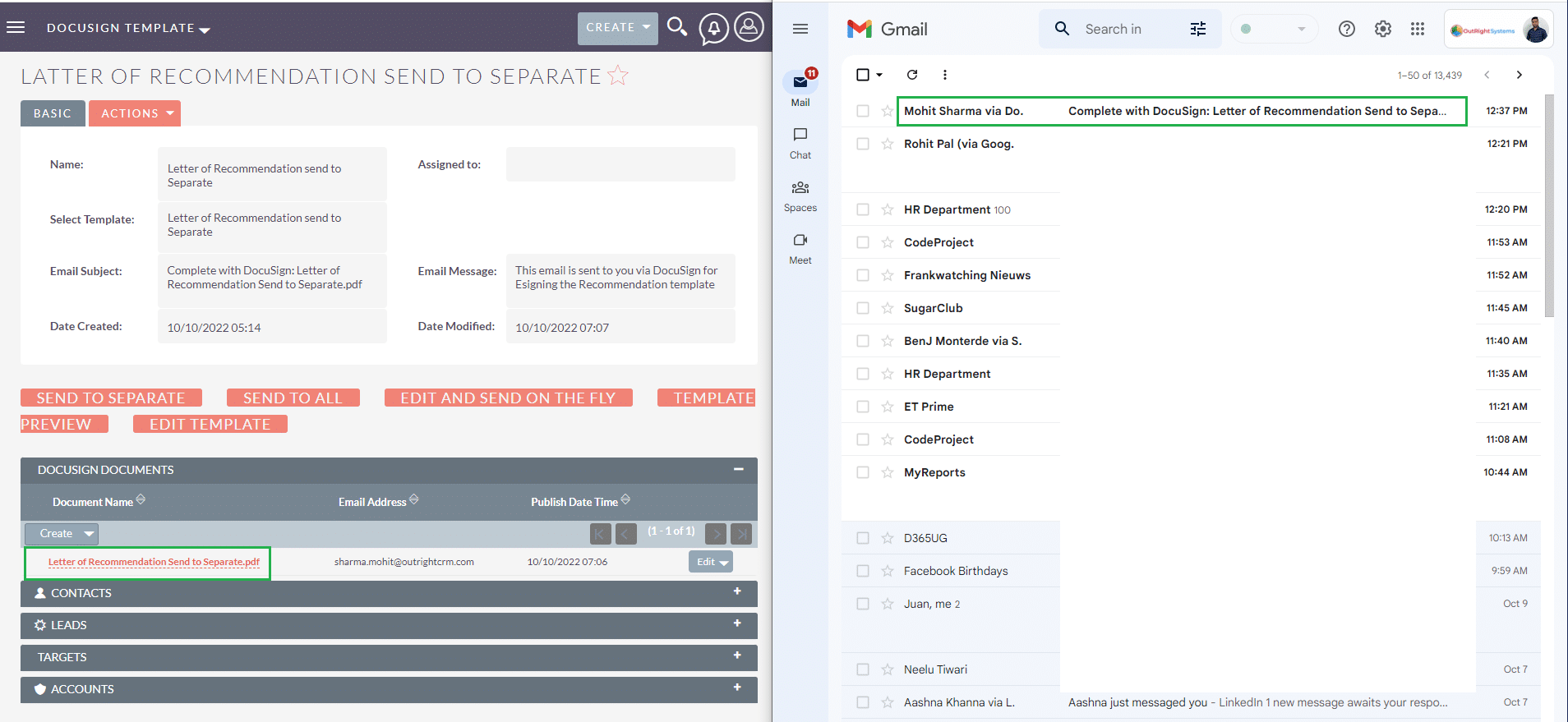Open Gmail Mail section
This screenshot has width=1568, height=722.
pos(800,89)
